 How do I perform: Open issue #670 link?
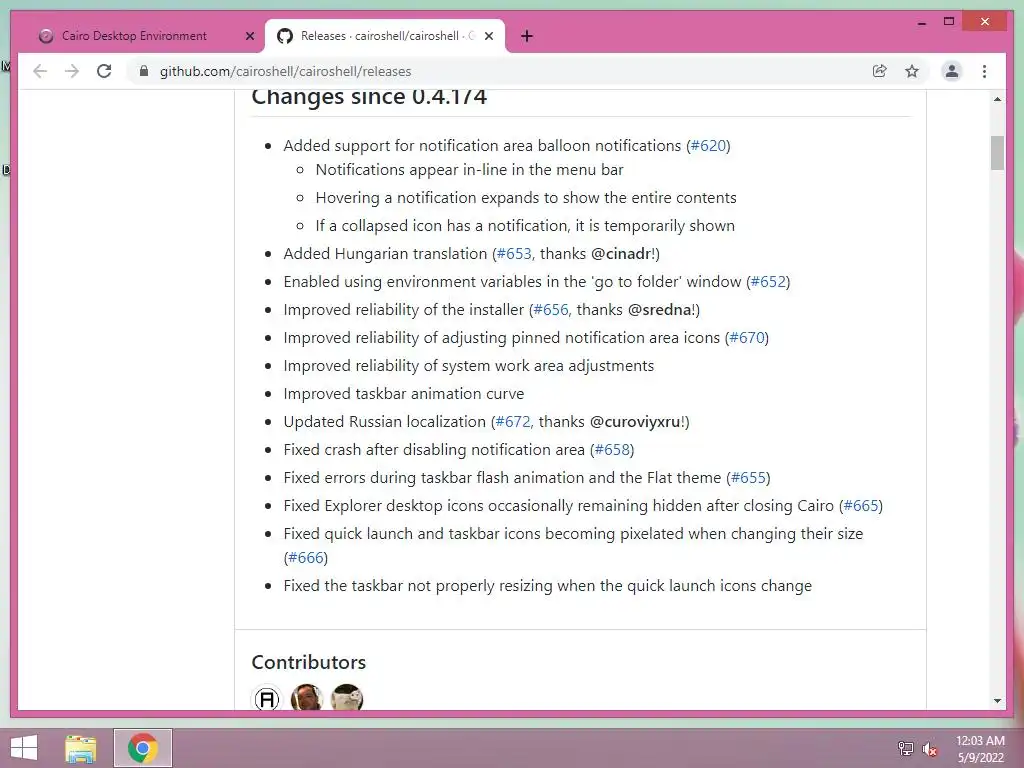(747, 338)
